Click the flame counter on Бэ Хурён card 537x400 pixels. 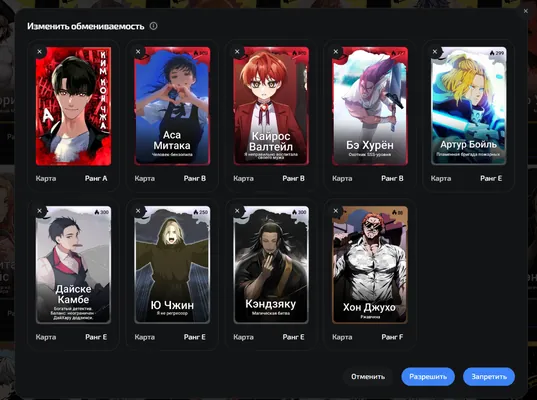click(398, 53)
